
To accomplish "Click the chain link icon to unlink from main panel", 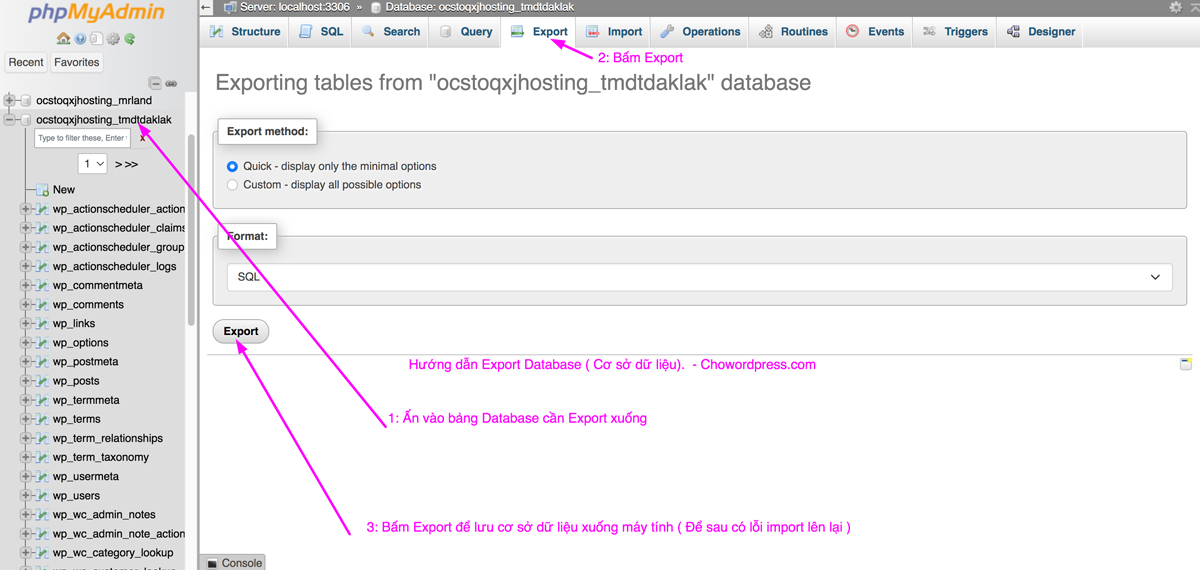I will click(x=171, y=83).
